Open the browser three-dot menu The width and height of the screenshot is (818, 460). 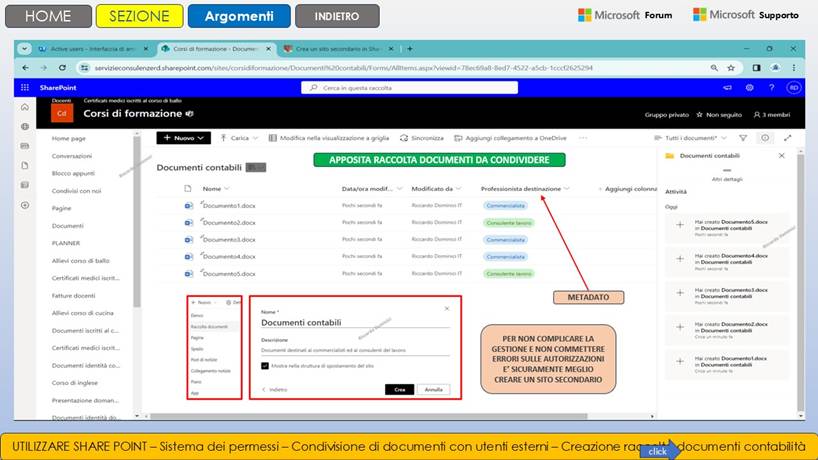(x=794, y=68)
